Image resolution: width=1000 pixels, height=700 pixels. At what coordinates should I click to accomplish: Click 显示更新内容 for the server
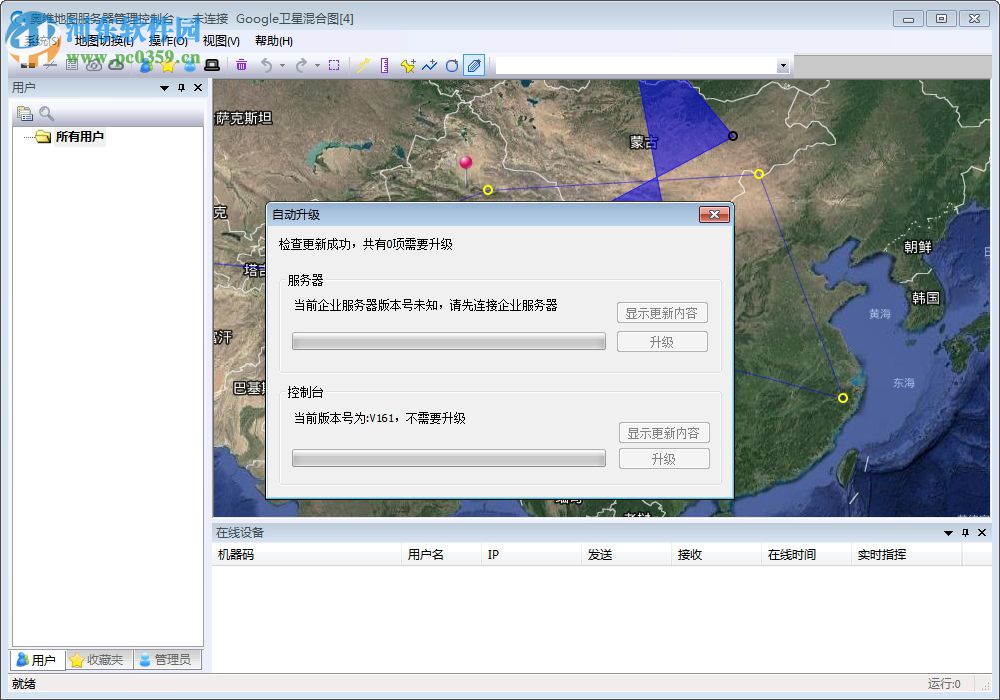[x=663, y=312]
